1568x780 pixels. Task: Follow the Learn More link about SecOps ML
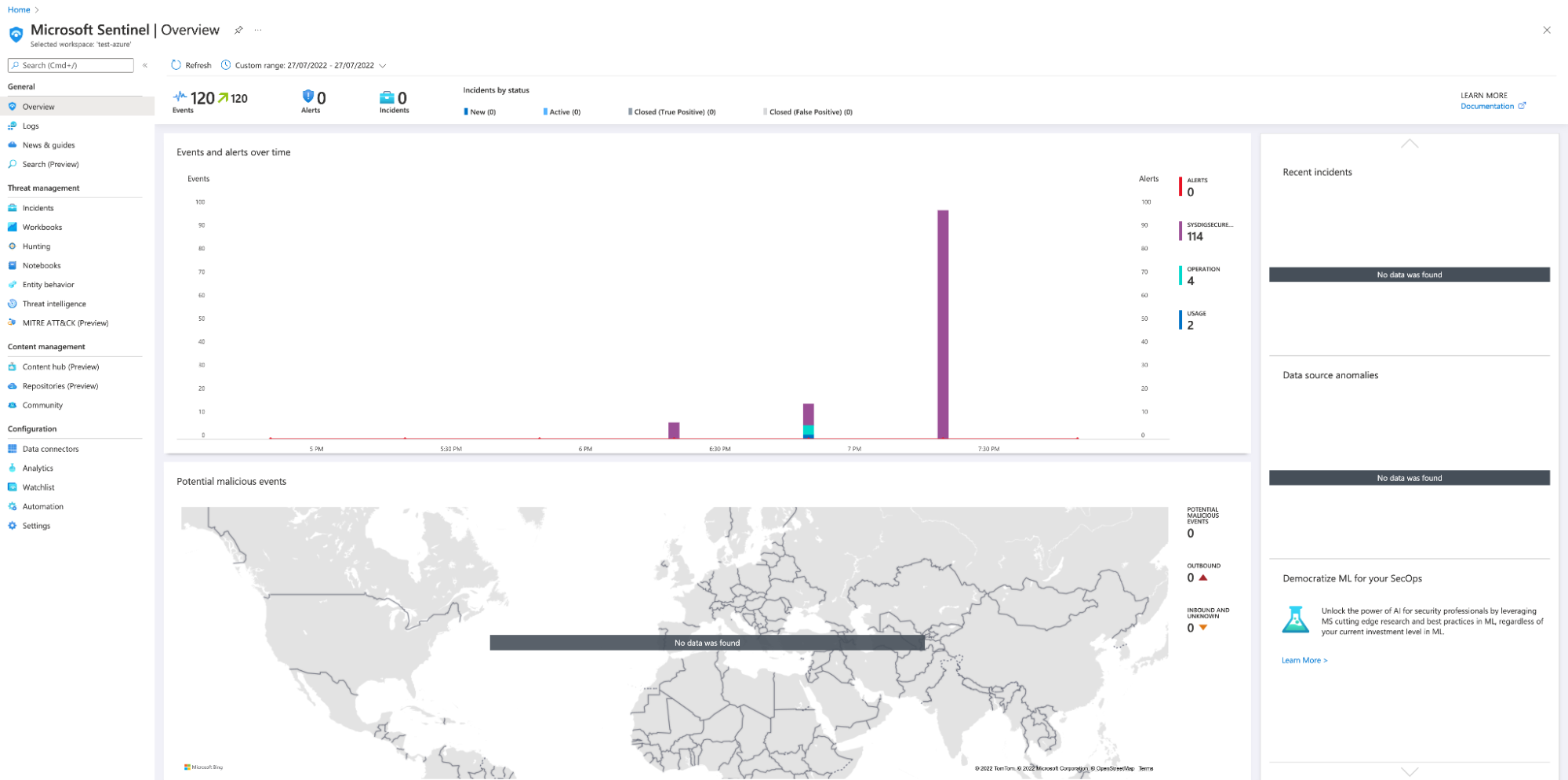[1304, 660]
